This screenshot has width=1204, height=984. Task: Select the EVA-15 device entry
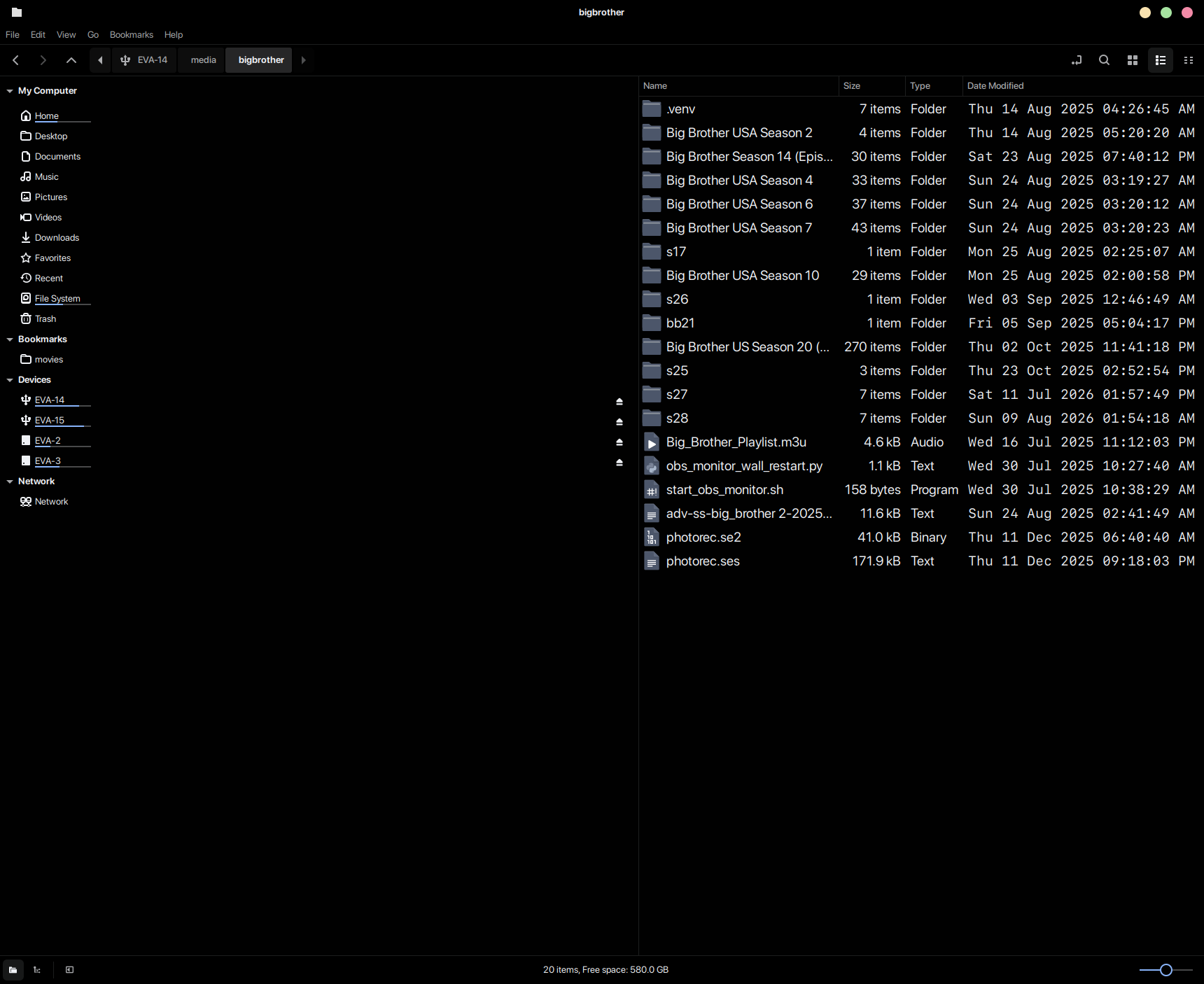(x=50, y=421)
